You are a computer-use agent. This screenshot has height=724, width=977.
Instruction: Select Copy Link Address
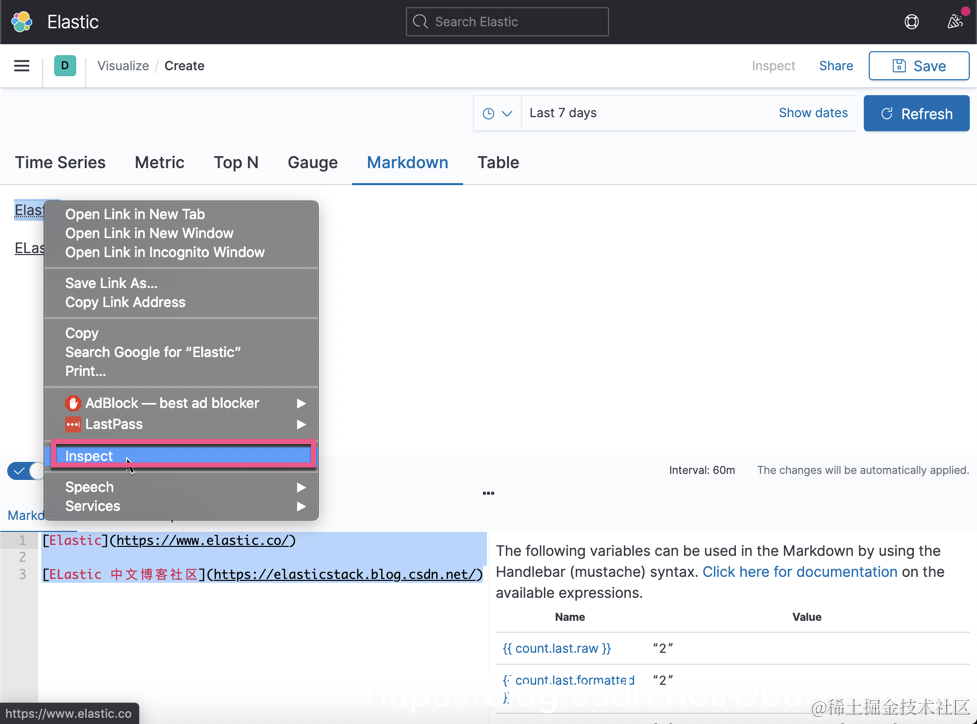(x=181, y=302)
